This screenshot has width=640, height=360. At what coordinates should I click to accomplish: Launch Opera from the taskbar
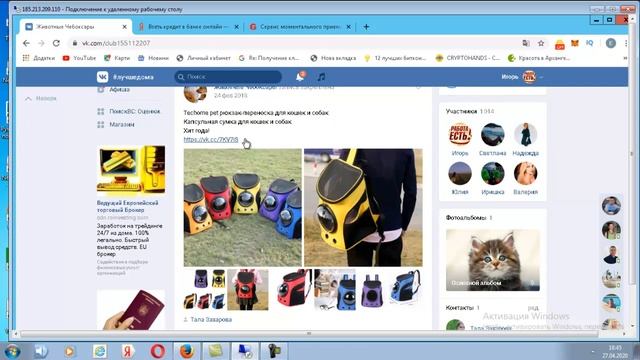point(158,351)
